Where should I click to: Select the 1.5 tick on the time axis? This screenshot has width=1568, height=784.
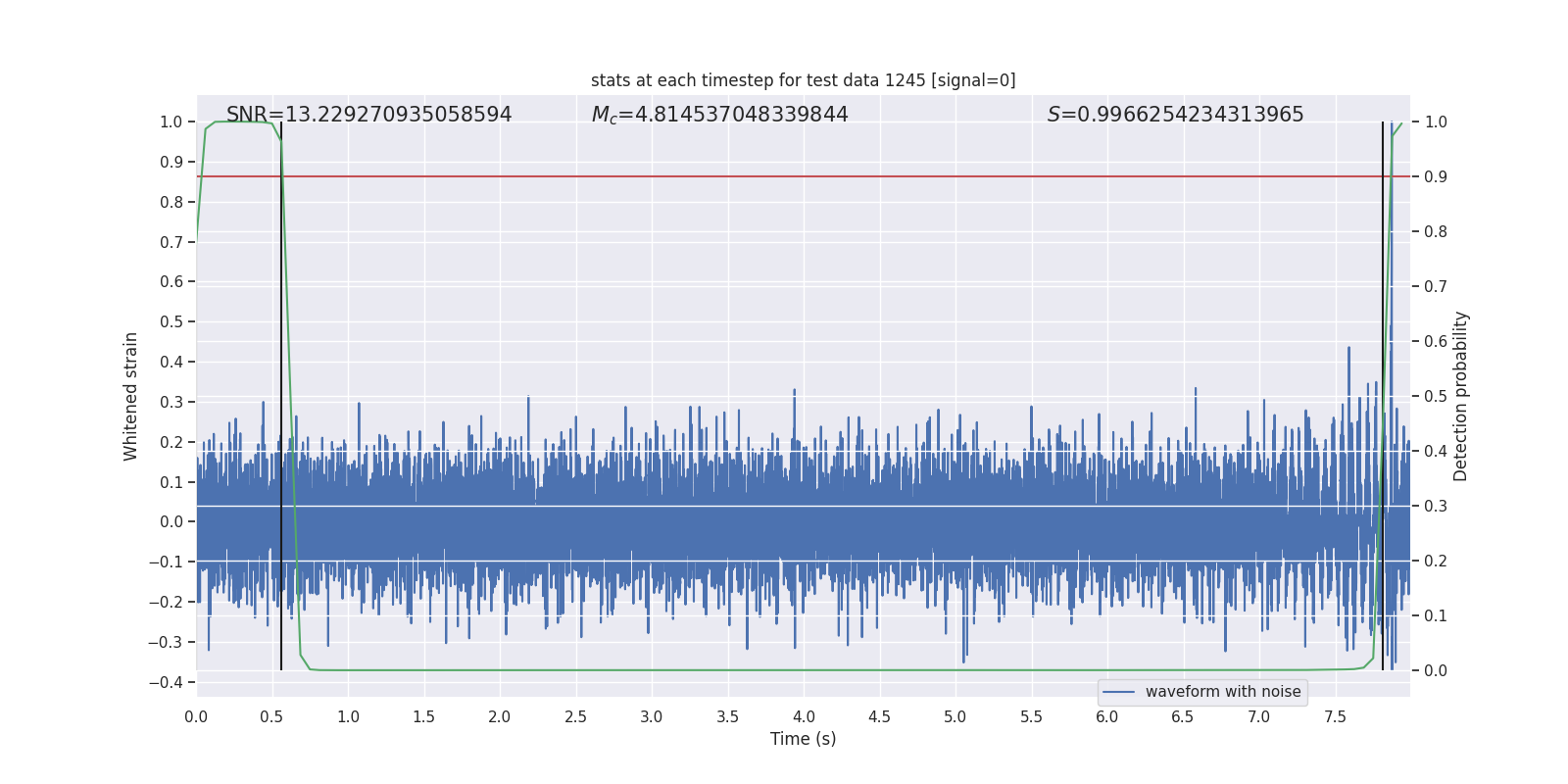[x=423, y=716]
